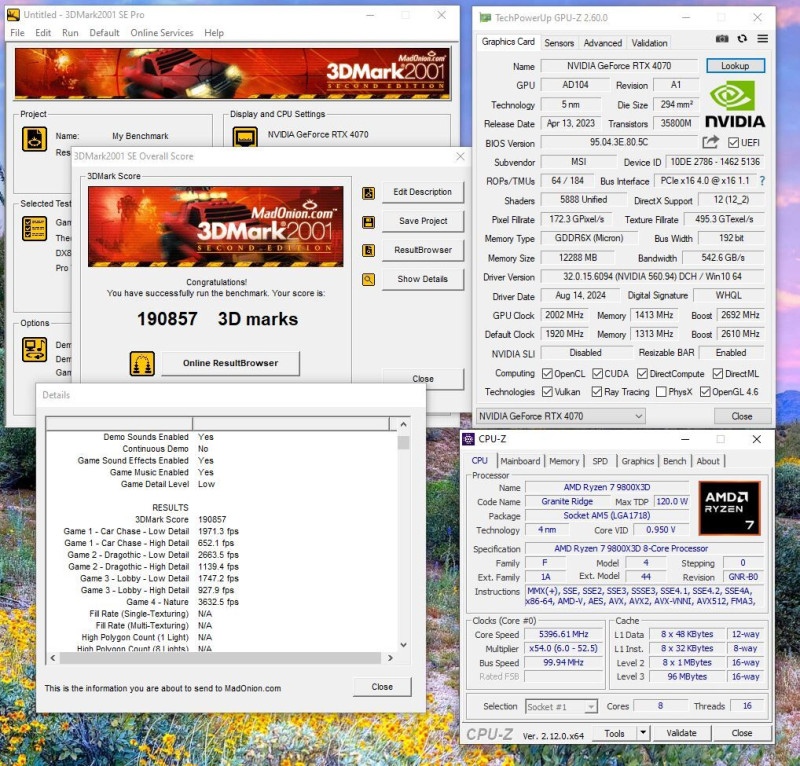This screenshot has width=800, height=766.
Task: Switch to the Advanced tab in GPU-Z
Action: pos(603,43)
